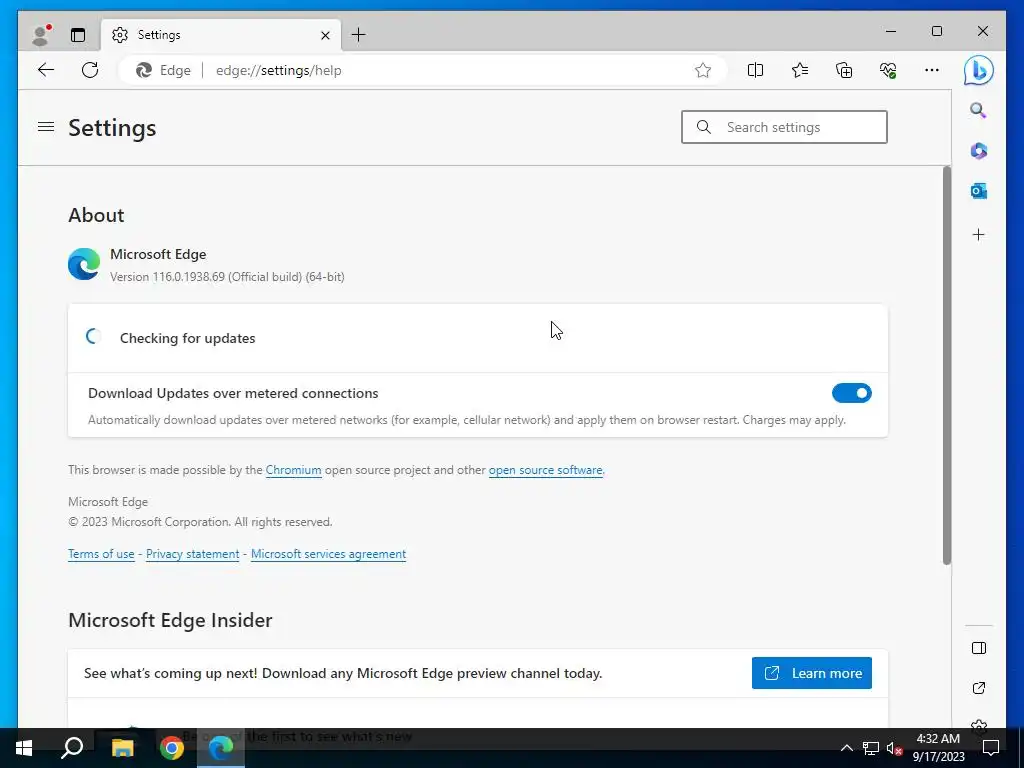
Task: Click the open link in external window sidebar icon
Action: pyautogui.click(x=978, y=688)
